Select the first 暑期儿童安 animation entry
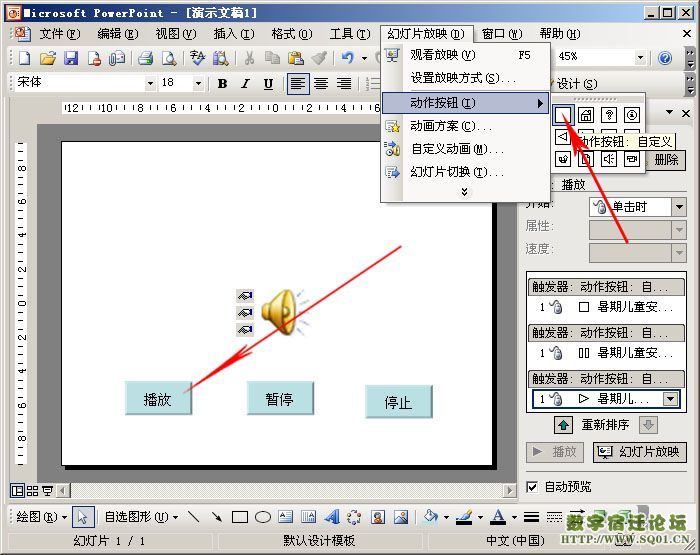 point(606,307)
